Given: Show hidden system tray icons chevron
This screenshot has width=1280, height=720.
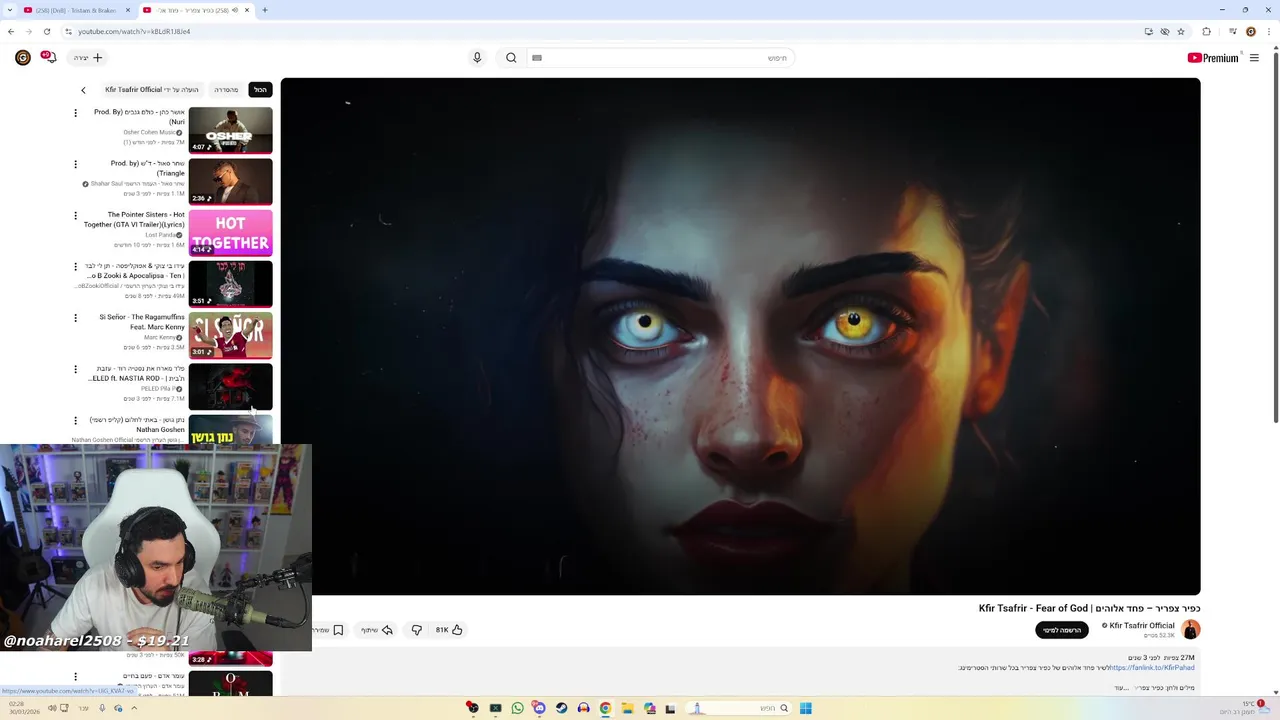Looking at the screenshot, I should pos(134,708).
